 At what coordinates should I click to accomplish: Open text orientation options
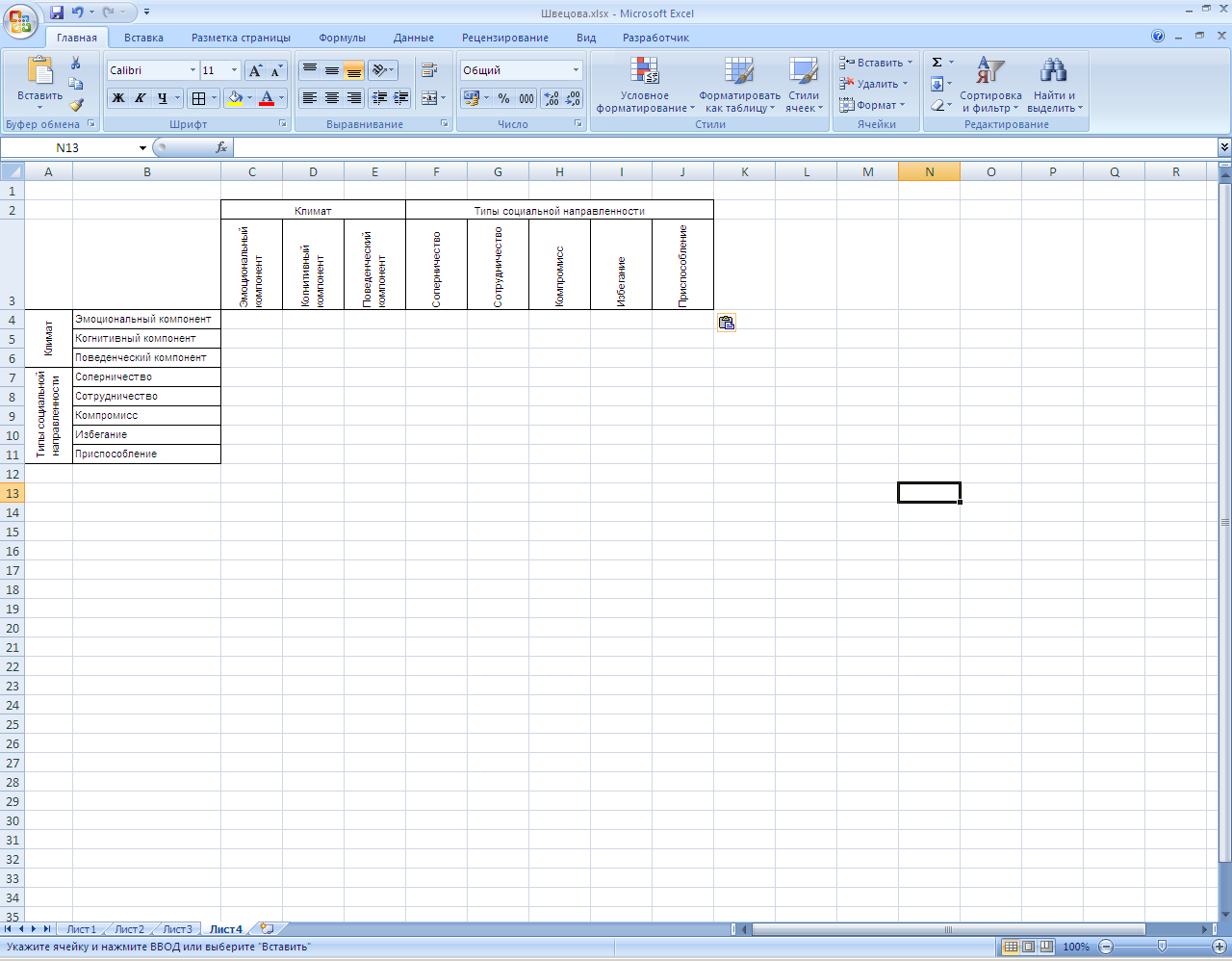pyautogui.click(x=382, y=70)
